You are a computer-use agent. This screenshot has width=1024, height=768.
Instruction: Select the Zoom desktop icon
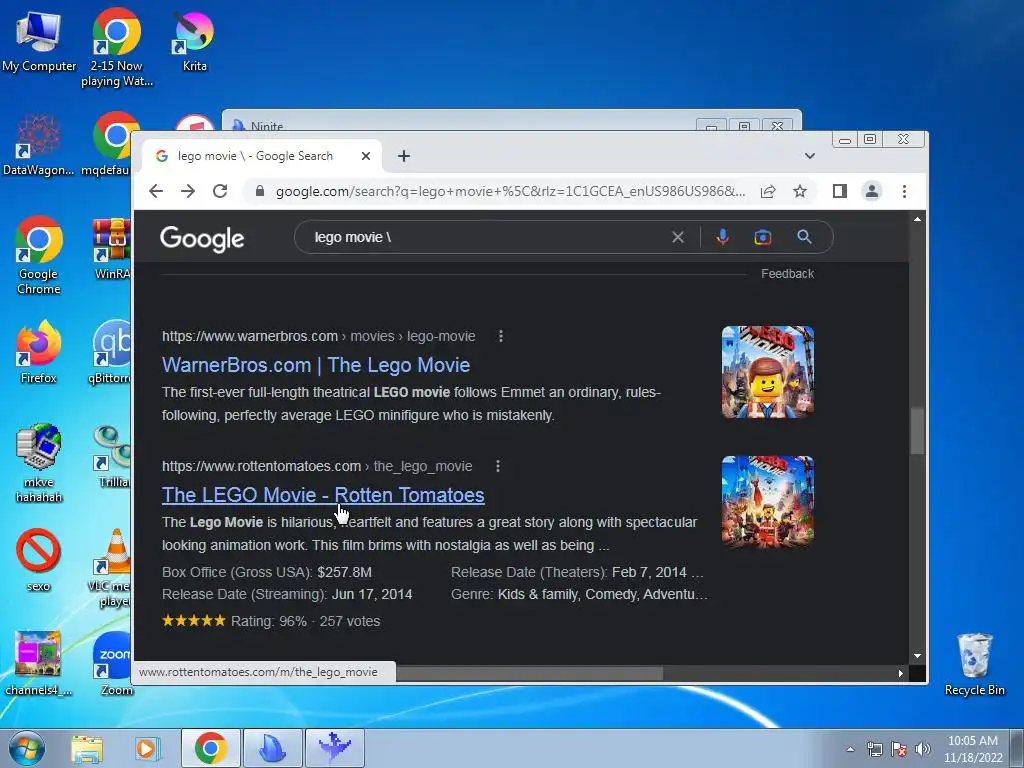point(115,664)
